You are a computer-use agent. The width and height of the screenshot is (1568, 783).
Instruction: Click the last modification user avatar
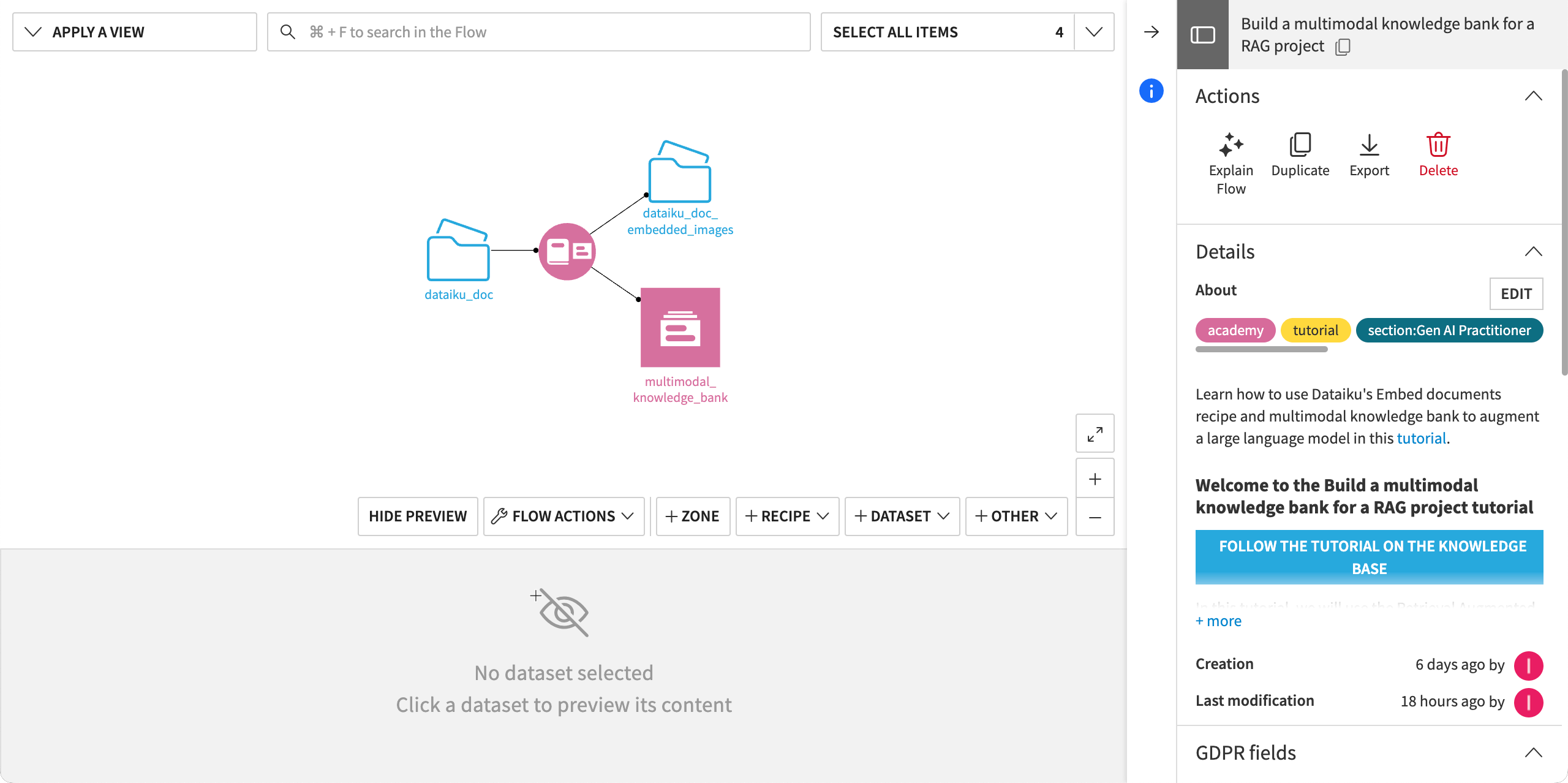pyautogui.click(x=1529, y=702)
